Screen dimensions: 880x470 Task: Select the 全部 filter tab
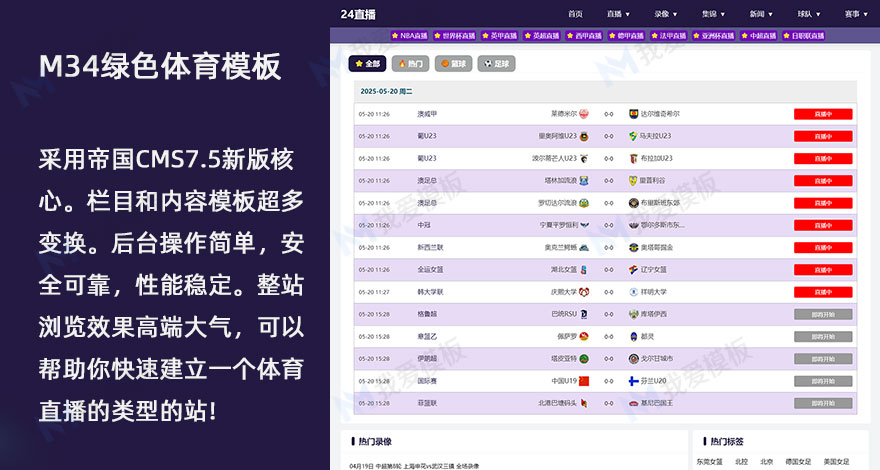click(367, 63)
